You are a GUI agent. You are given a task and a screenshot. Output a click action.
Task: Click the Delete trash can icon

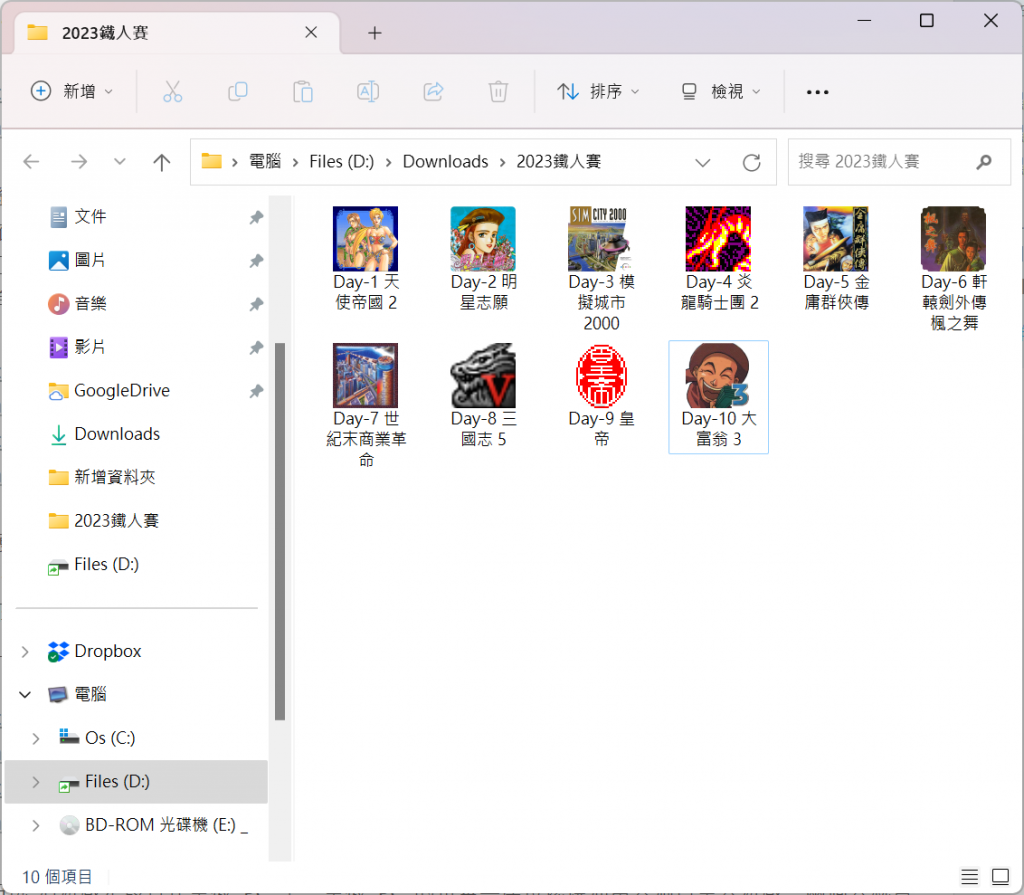tap(498, 91)
